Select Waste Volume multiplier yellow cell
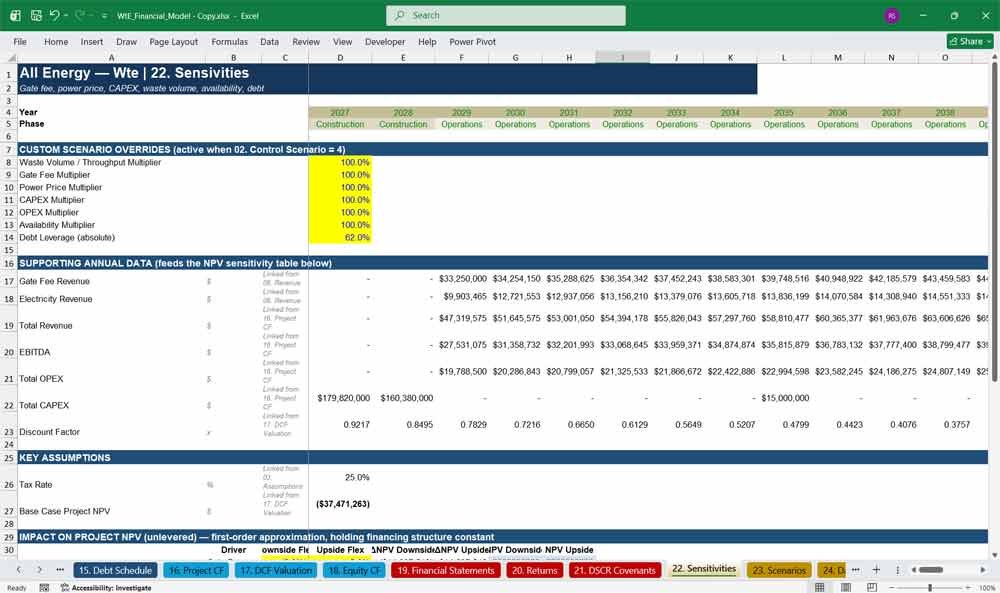The height and width of the screenshot is (593, 1000). [340, 163]
